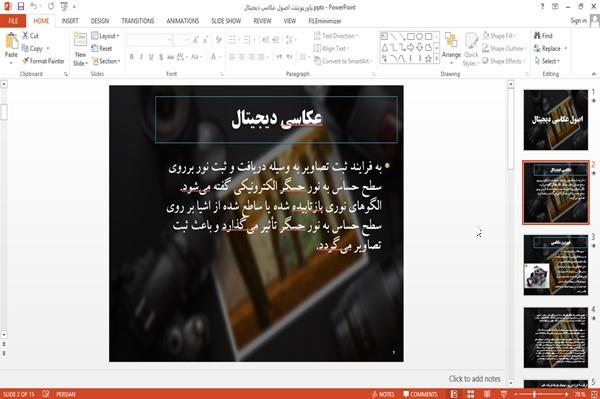Select slide 3 thumbnail in the panel

click(556, 265)
